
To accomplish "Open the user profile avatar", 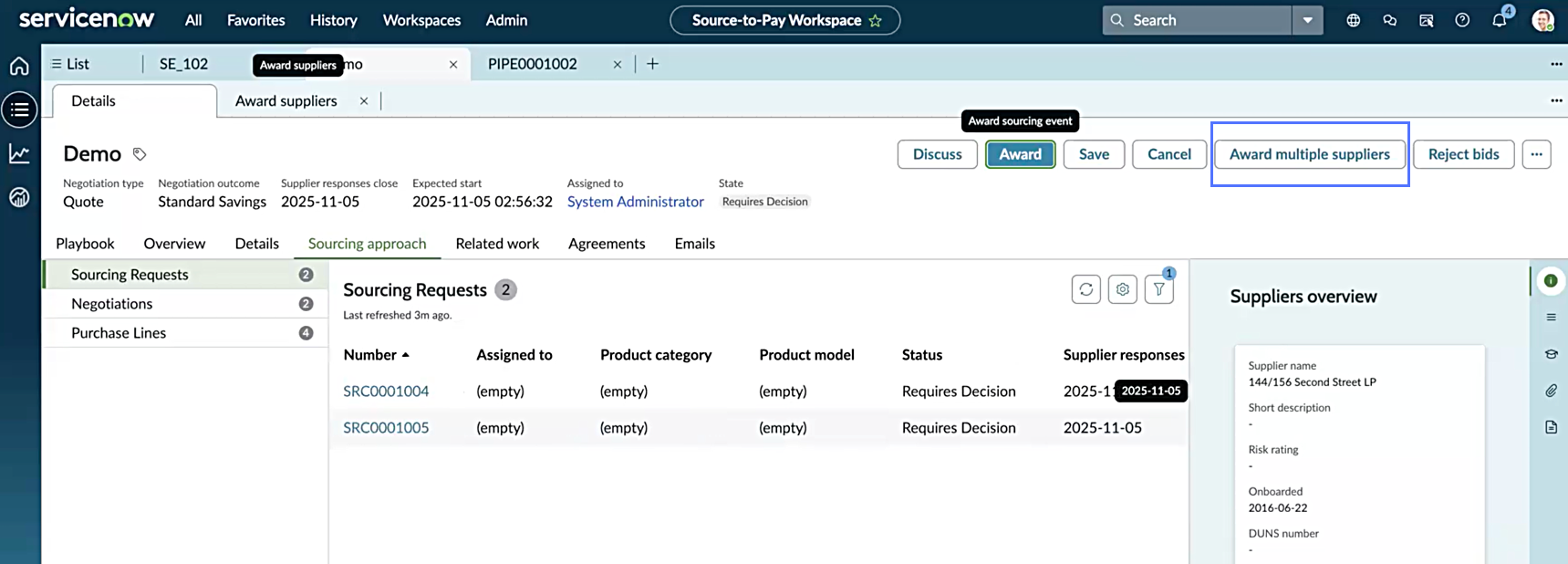I will tap(1542, 20).
